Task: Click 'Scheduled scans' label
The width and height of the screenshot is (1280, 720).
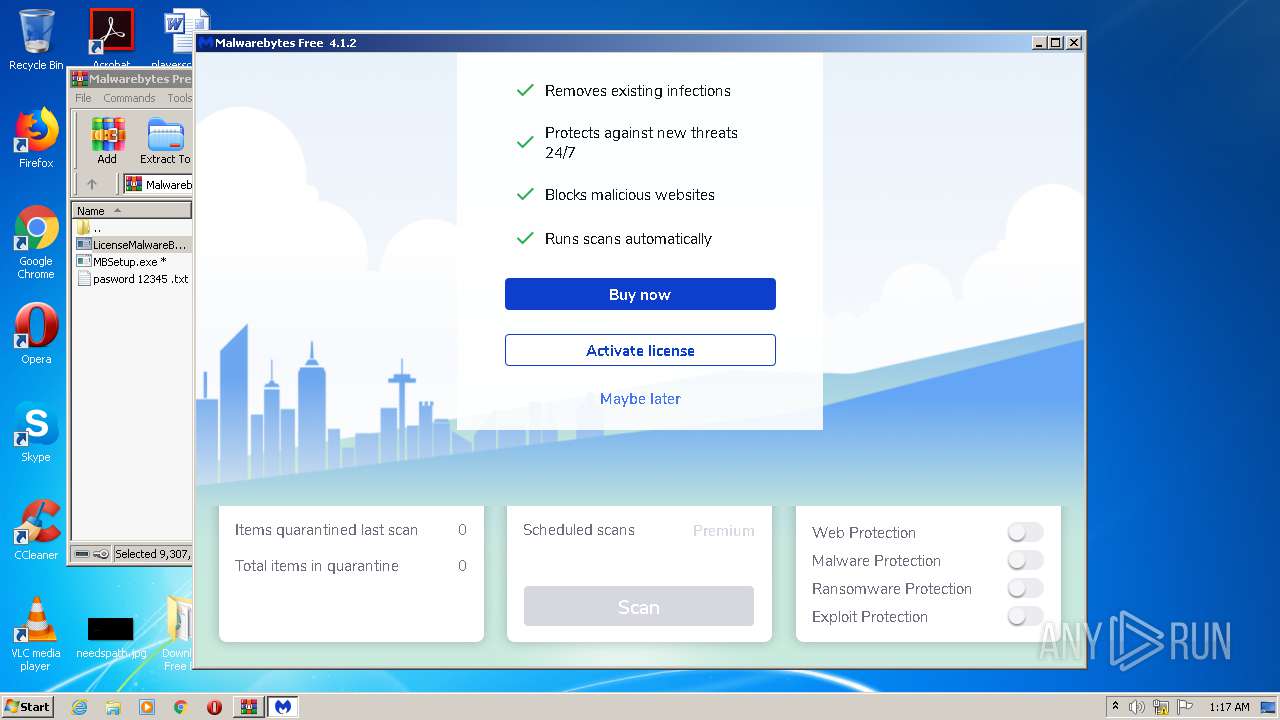Action: tap(579, 530)
